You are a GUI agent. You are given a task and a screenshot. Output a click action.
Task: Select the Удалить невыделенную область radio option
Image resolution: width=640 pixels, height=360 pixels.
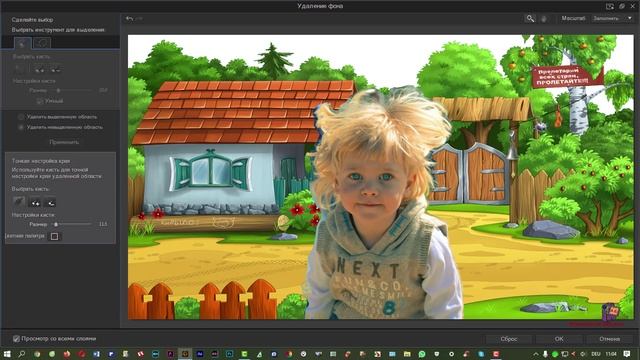(x=21, y=127)
